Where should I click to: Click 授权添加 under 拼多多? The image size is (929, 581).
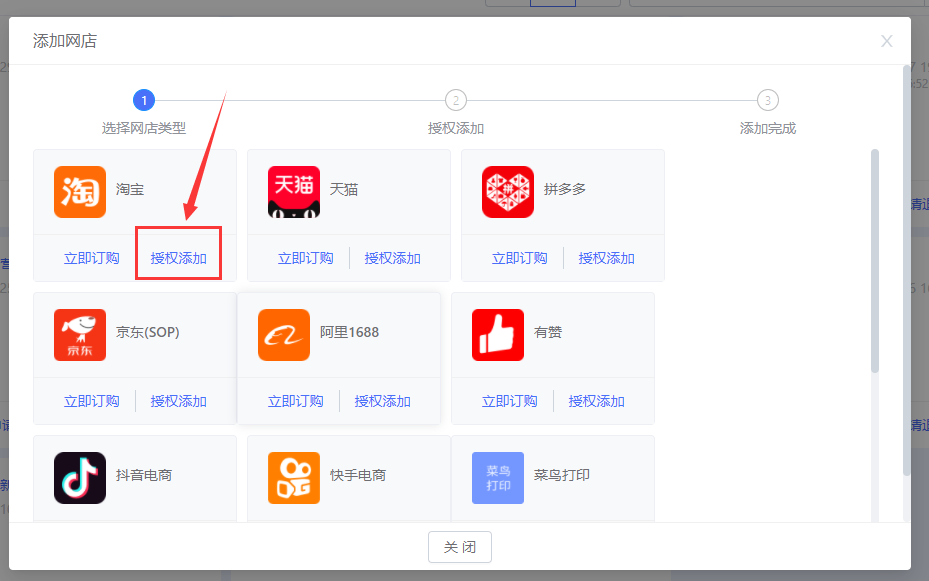(x=606, y=258)
